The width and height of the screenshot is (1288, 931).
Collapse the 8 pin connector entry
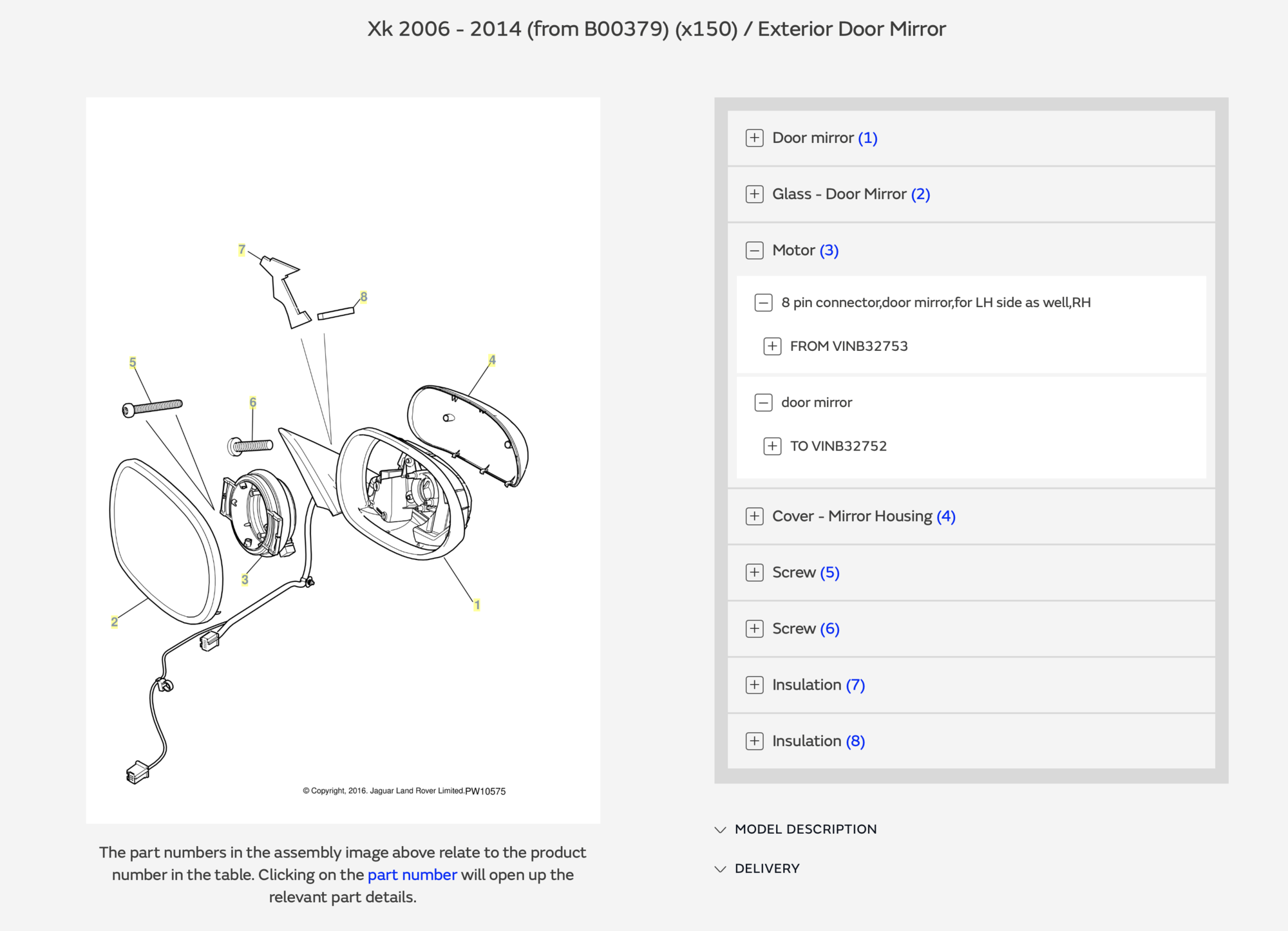763,303
